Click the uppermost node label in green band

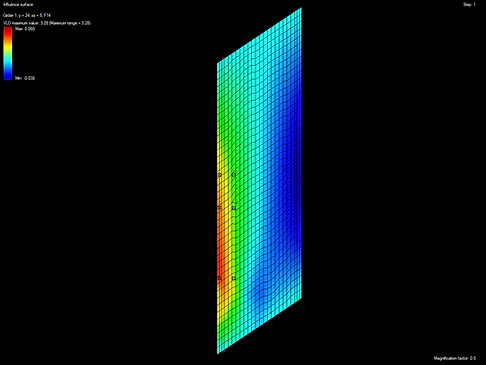click(x=234, y=175)
